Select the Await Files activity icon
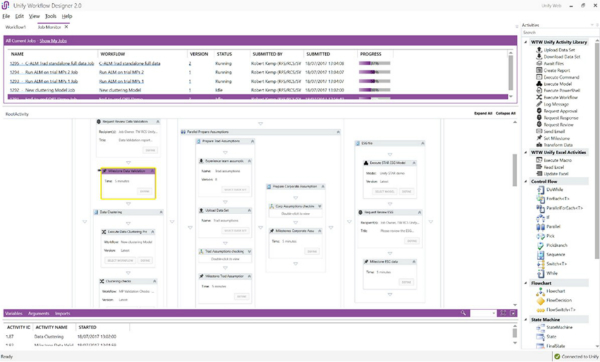 point(539,64)
